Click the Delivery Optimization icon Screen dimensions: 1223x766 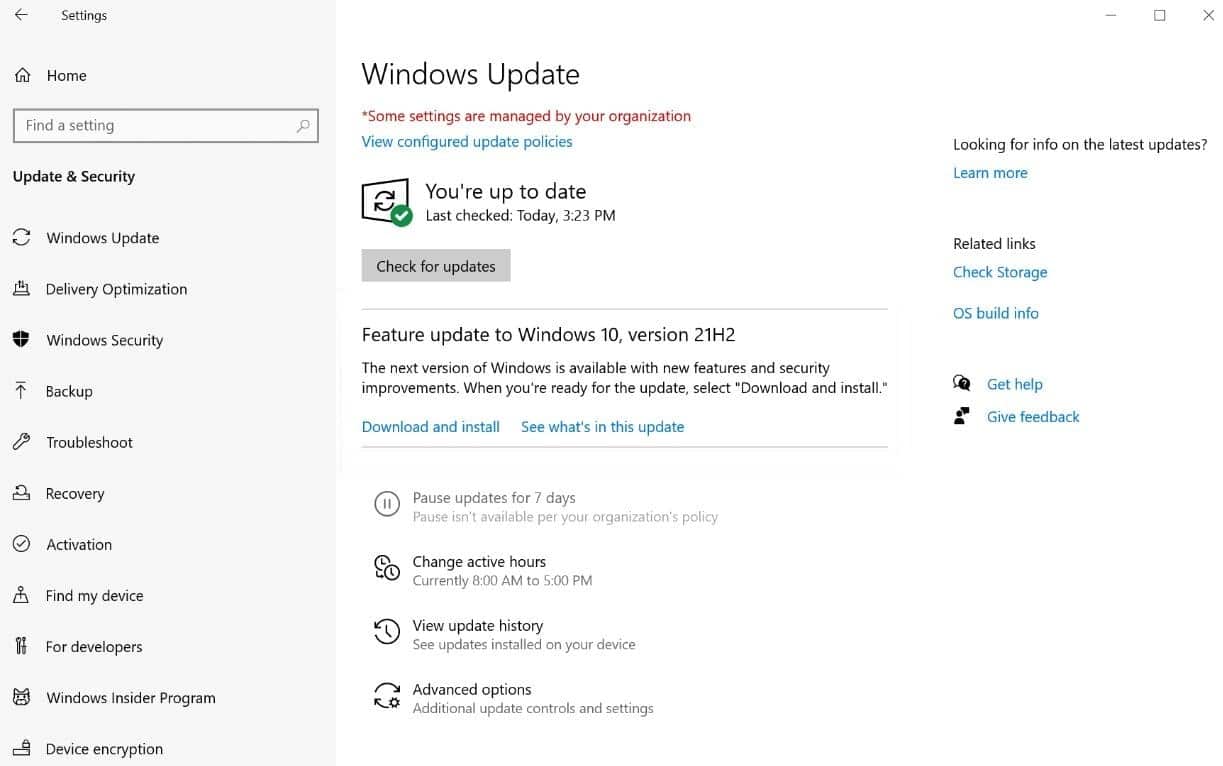coord(21,289)
